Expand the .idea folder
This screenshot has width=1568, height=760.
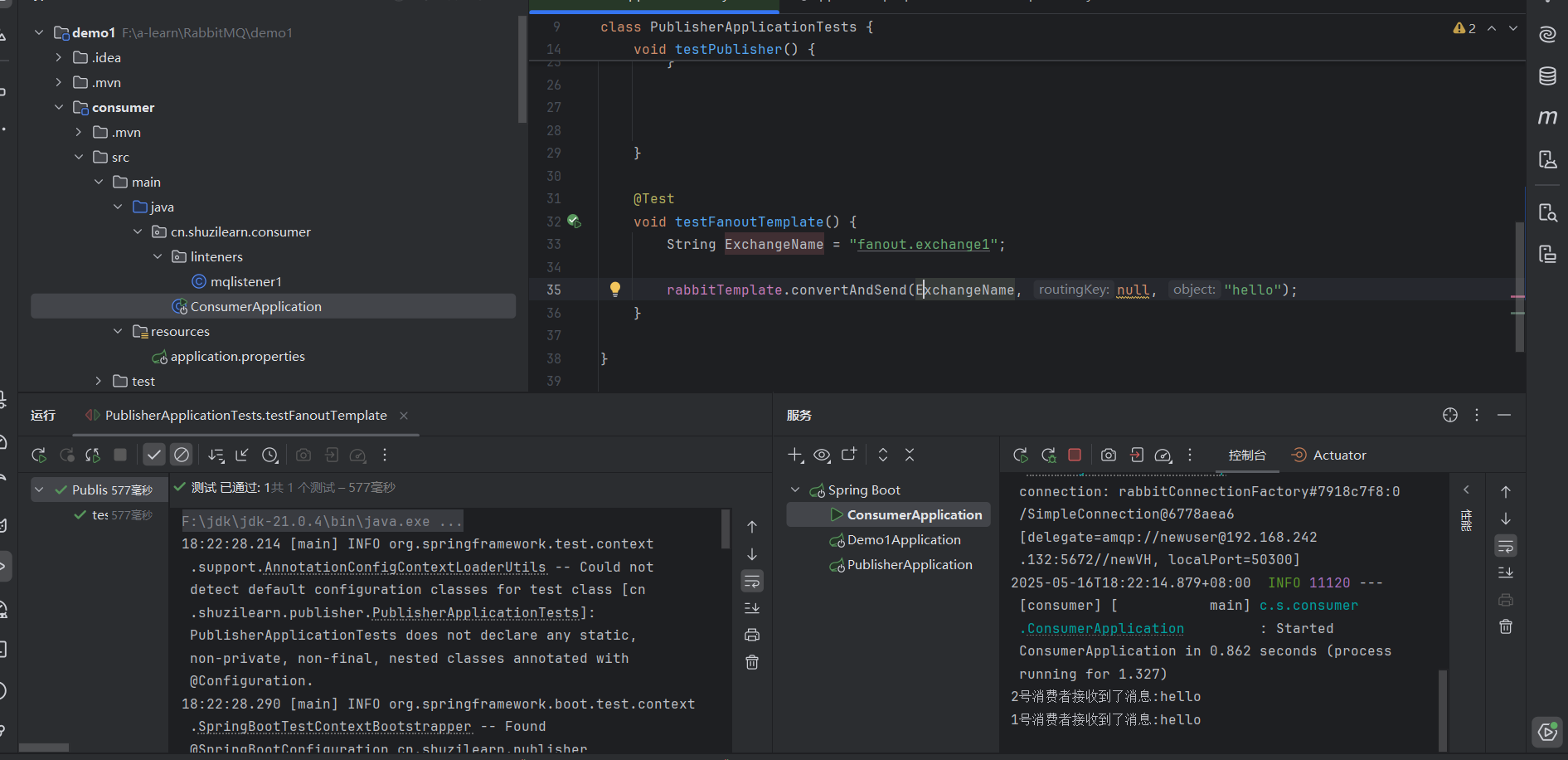(59, 57)
